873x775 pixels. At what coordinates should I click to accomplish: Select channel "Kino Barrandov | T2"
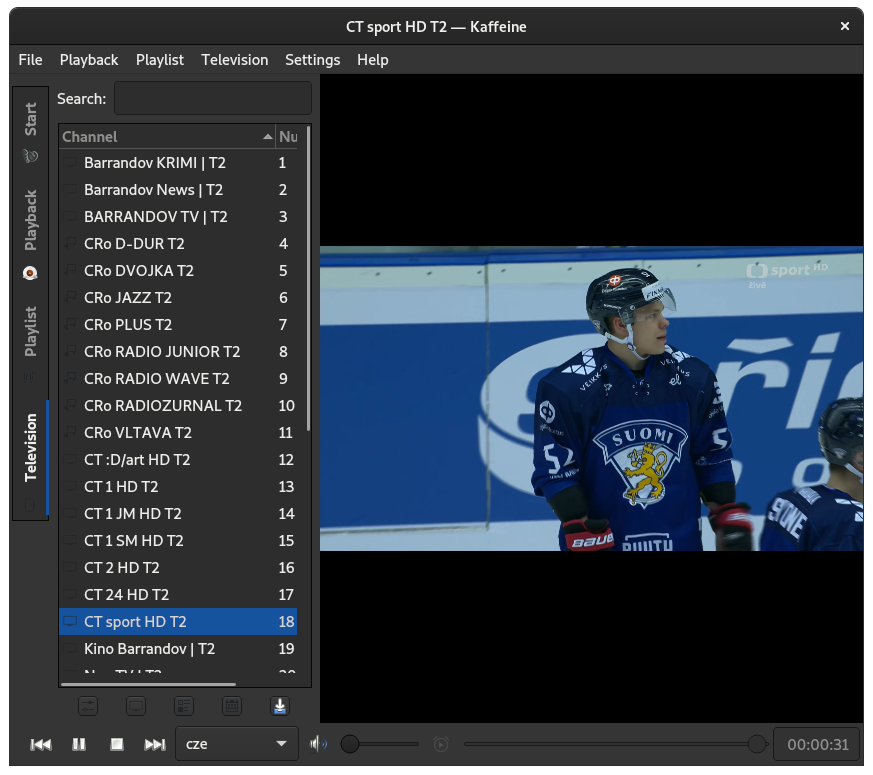pos(178,649)
